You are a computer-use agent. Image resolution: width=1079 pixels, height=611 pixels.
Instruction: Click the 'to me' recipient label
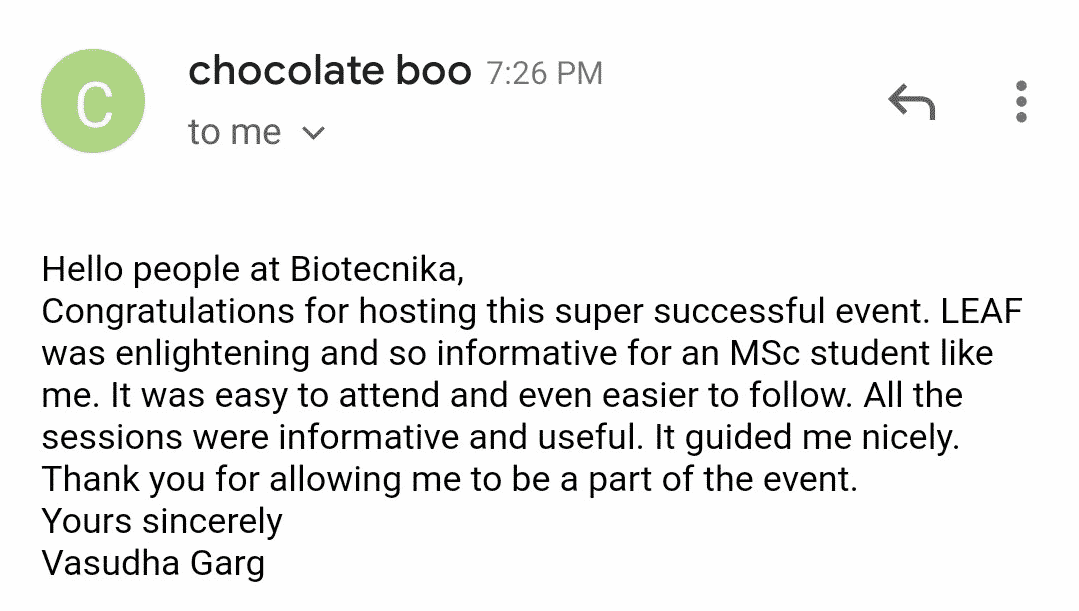[x=235, y=132]
